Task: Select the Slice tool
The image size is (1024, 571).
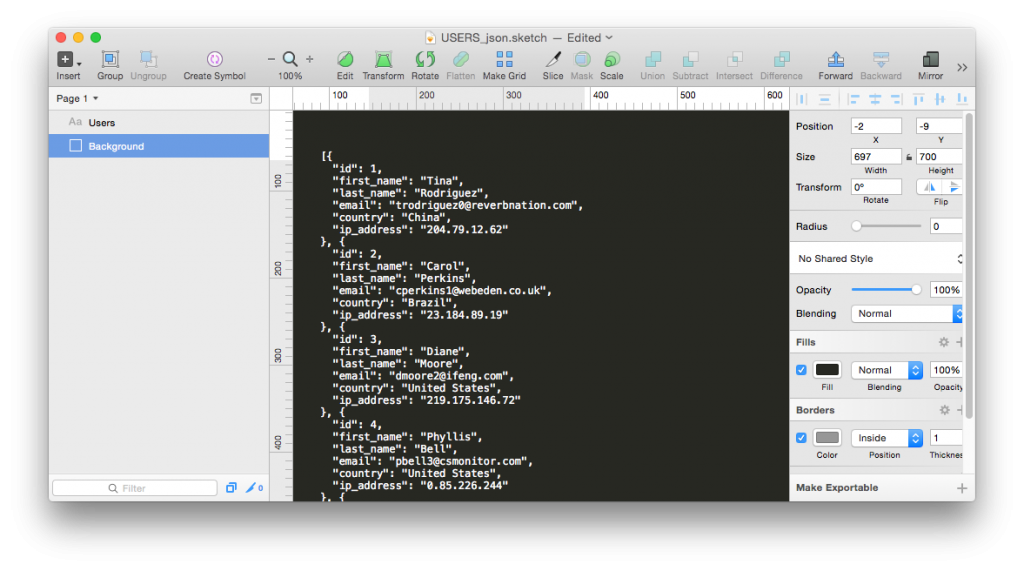Action: pos(552,59)
